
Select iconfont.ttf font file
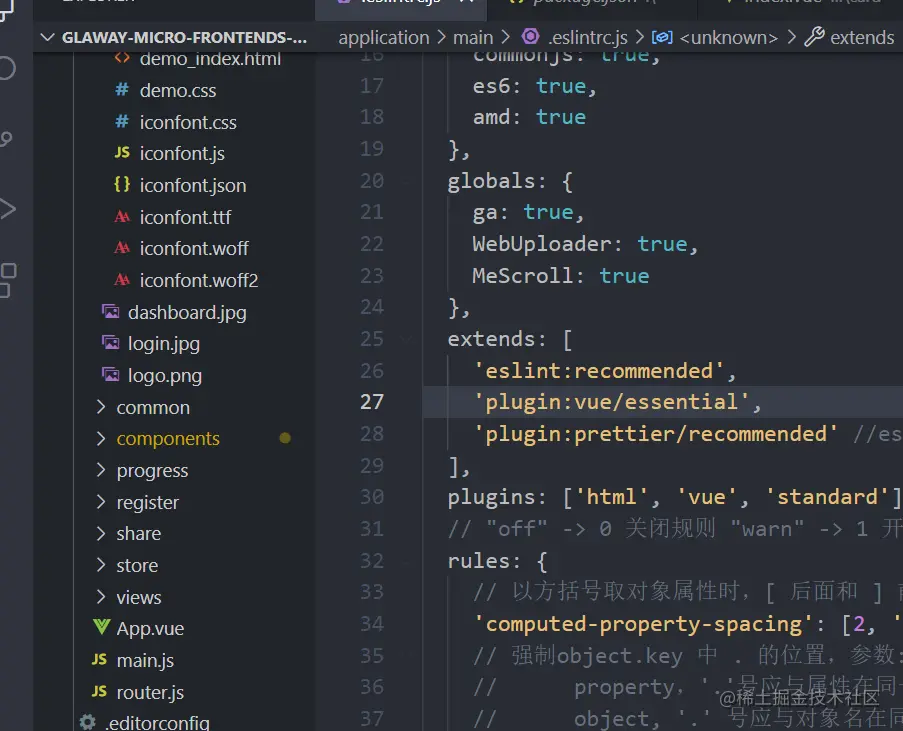pyautogui.click(x=185, y=217)
